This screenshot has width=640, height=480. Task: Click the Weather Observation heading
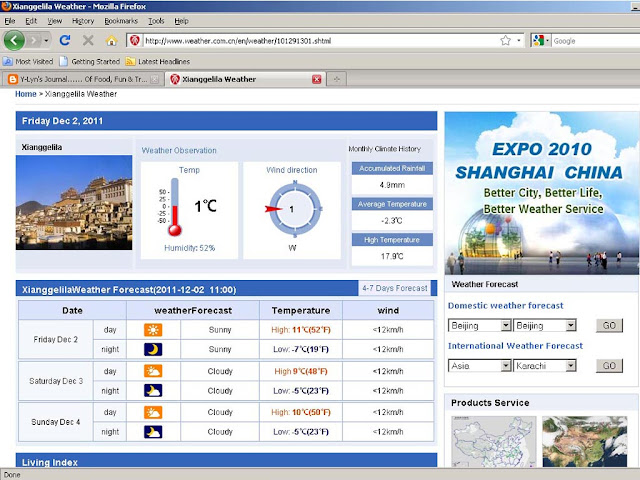pyautogui.click(x=179, y=150)
